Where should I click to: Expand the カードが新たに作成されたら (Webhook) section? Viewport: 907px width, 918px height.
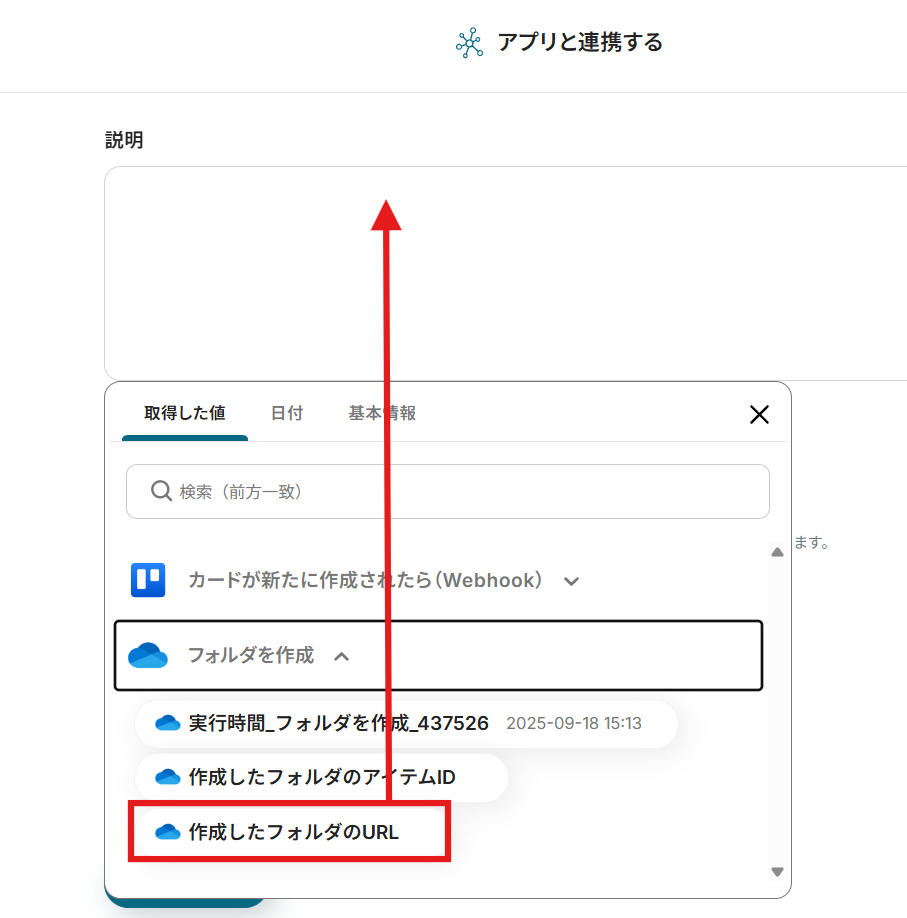(x=571, y=581)
